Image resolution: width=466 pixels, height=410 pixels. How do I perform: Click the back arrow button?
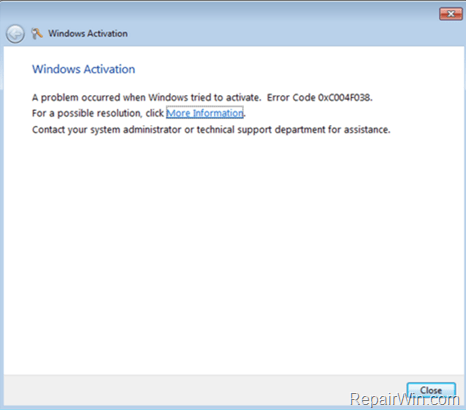pyautogui.click(x=15, y=34)
